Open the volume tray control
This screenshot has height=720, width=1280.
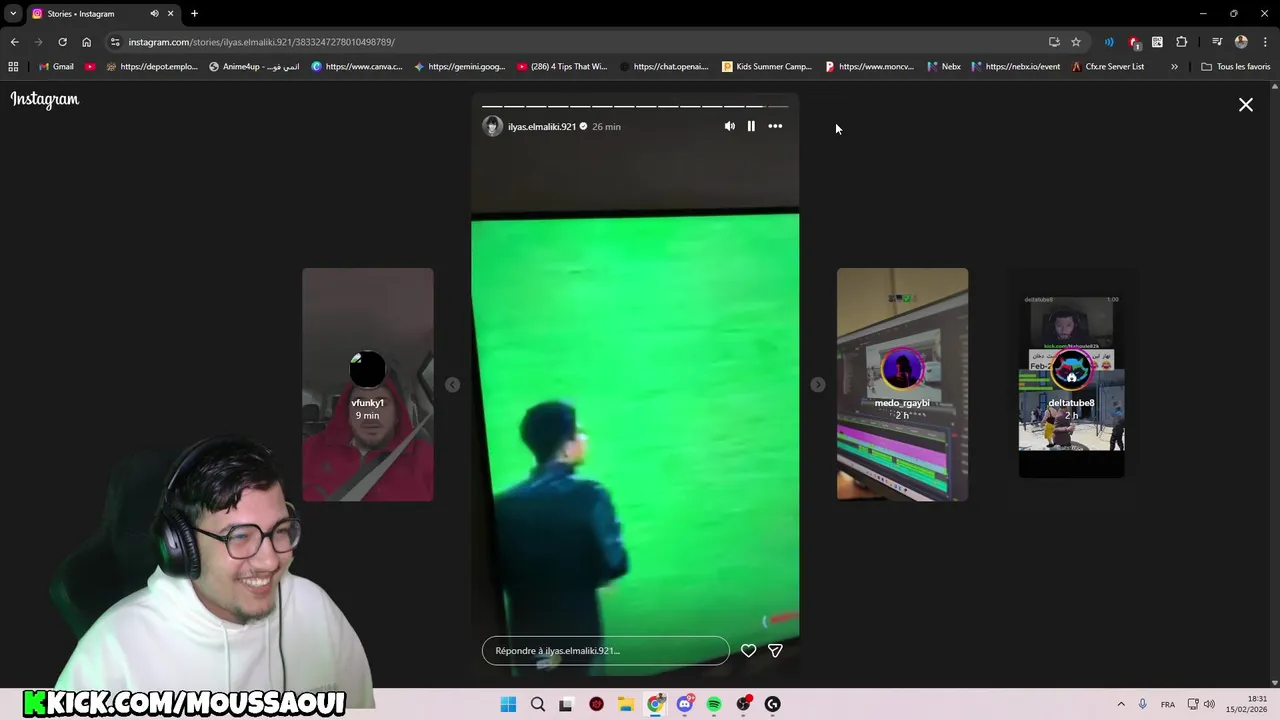click(1209, 704)
